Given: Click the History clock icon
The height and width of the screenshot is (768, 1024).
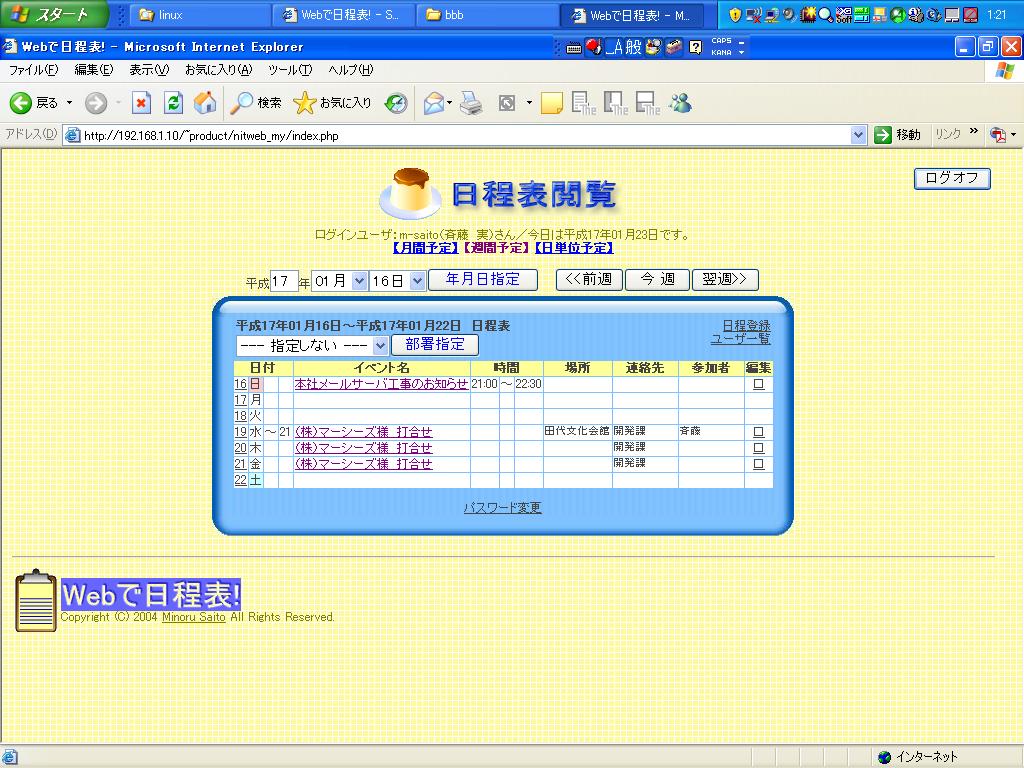Looking at the screenshot, I should coord(397,103).
